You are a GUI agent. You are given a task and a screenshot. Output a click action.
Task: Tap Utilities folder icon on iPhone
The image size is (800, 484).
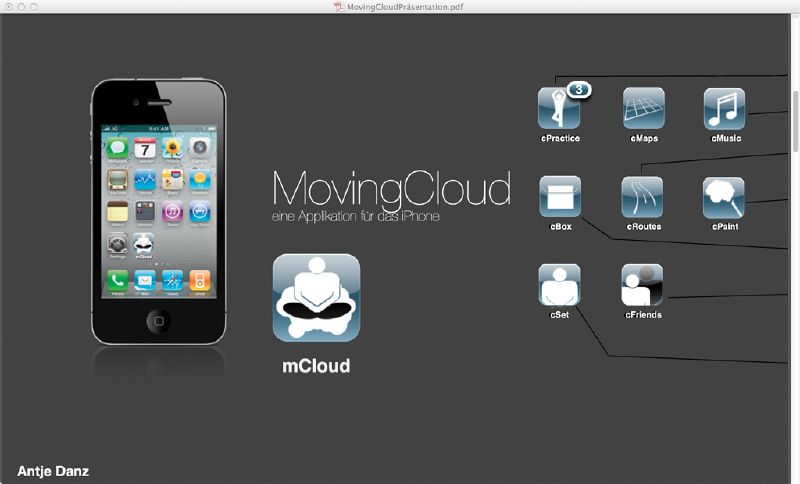pos(145,211)
